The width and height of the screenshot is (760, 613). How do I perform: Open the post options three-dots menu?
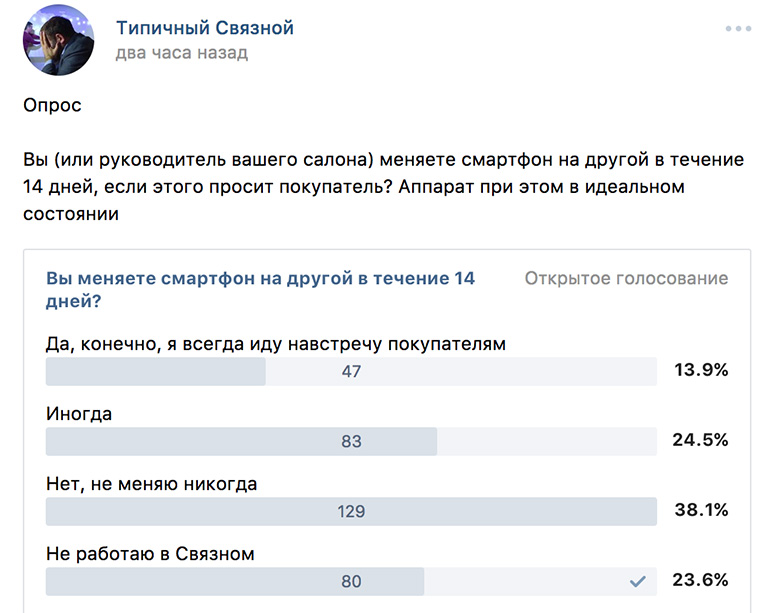click(738, 28)
